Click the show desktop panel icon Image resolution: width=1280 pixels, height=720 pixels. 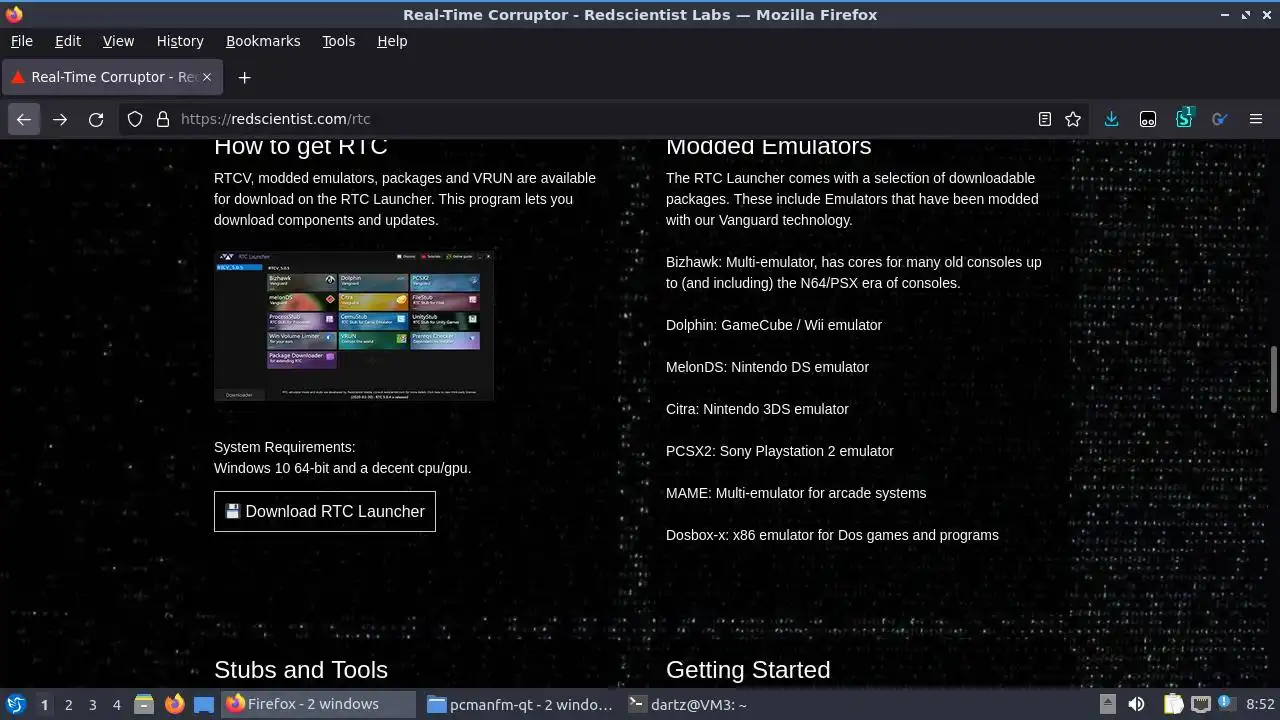coord(204,704)
